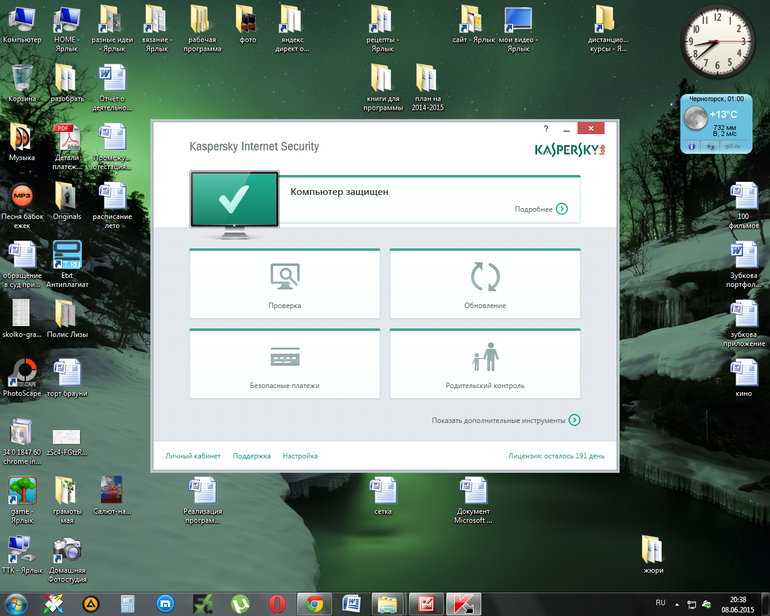Show hidden system tray icons
Viewport: 770px width, 616px height.
pos(677,604)
